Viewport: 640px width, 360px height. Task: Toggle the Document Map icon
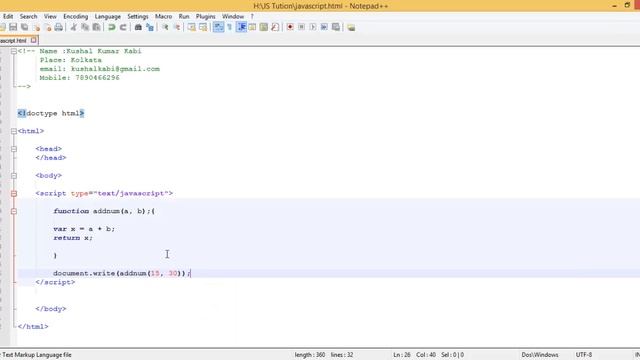click(x=264, y=27)
